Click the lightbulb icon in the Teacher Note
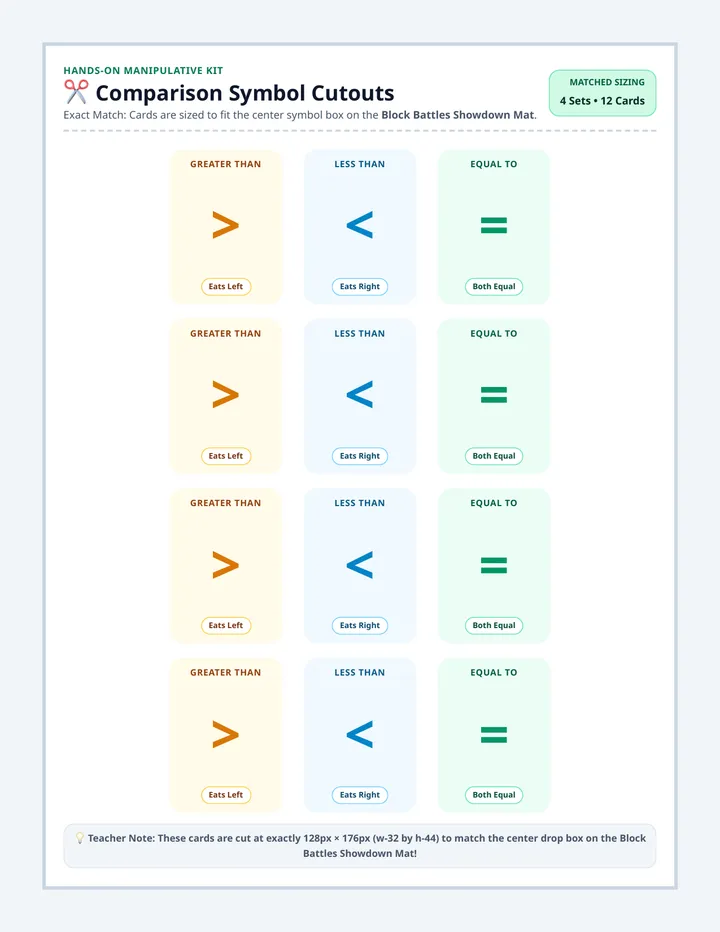Viewport: 720px width, 932px height. (x=80, y=838)
